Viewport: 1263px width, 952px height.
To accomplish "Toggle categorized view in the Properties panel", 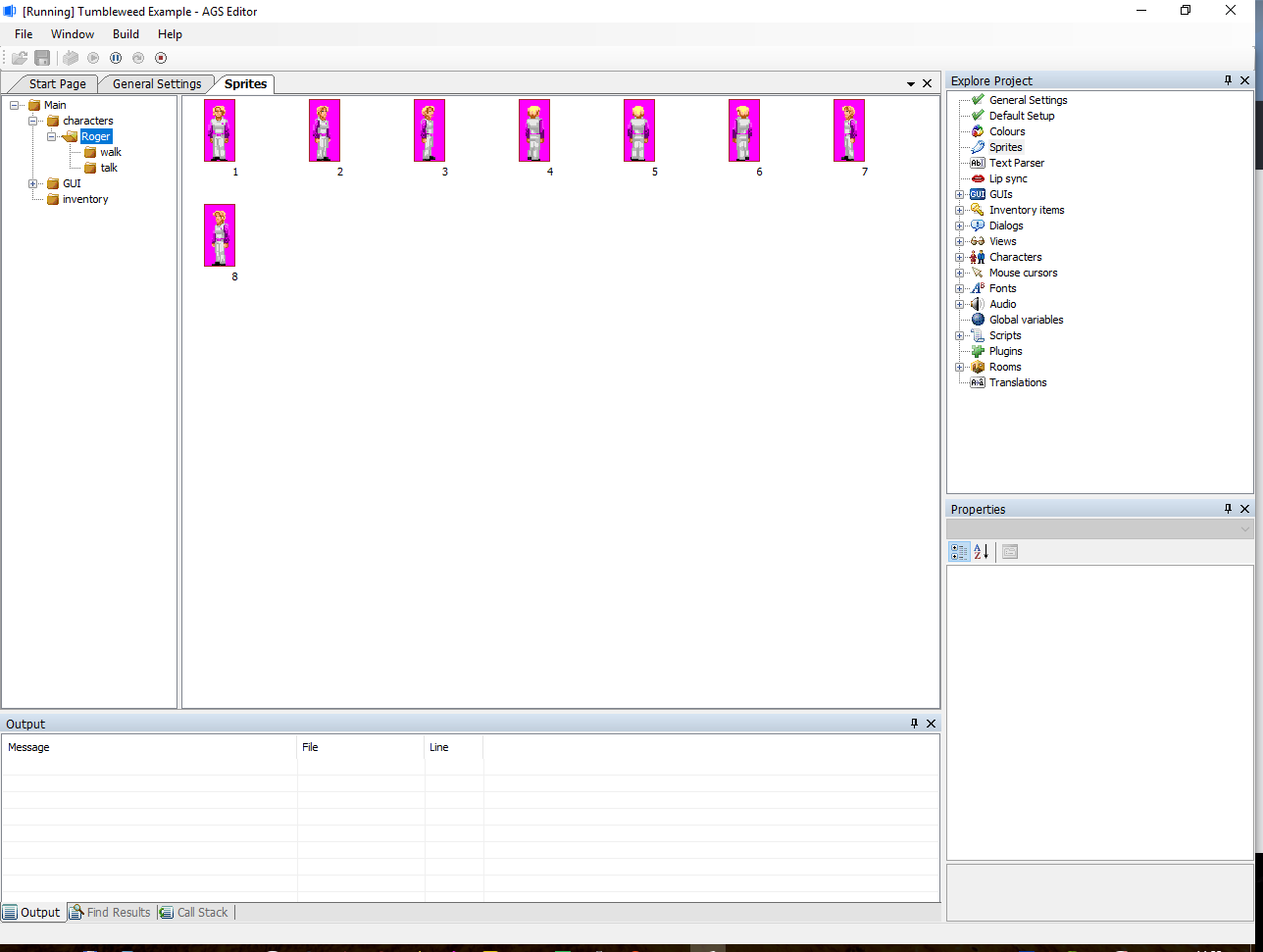I will tap(959, 552).
